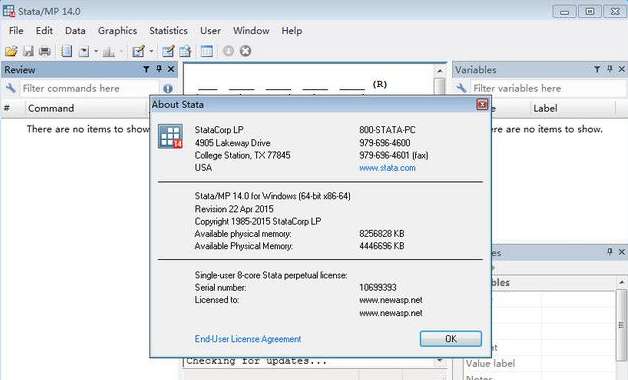Pin the Variables panel
This screenshot has width=628, height=380.
pyautogui.click(x=610, y=69)
